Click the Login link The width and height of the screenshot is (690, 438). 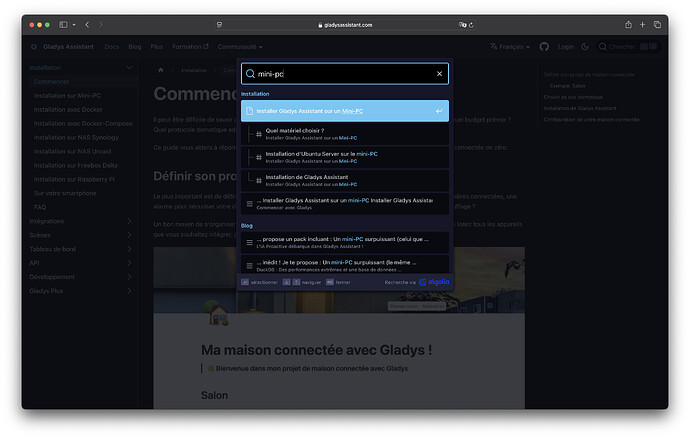(565, 47)
